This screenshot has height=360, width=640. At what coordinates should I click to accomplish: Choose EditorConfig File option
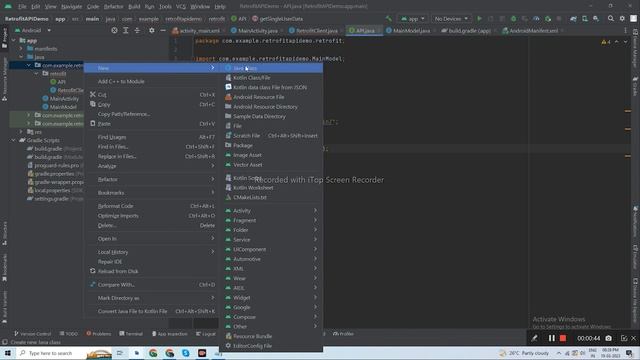click(x=271, y=346)
